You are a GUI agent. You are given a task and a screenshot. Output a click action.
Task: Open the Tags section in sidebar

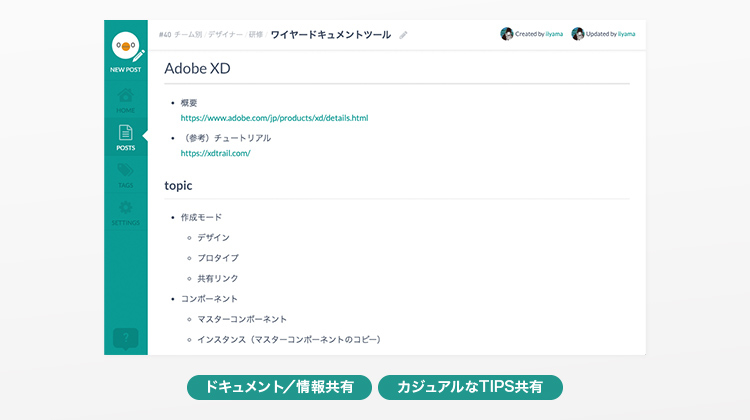click(x=126, y=176)
